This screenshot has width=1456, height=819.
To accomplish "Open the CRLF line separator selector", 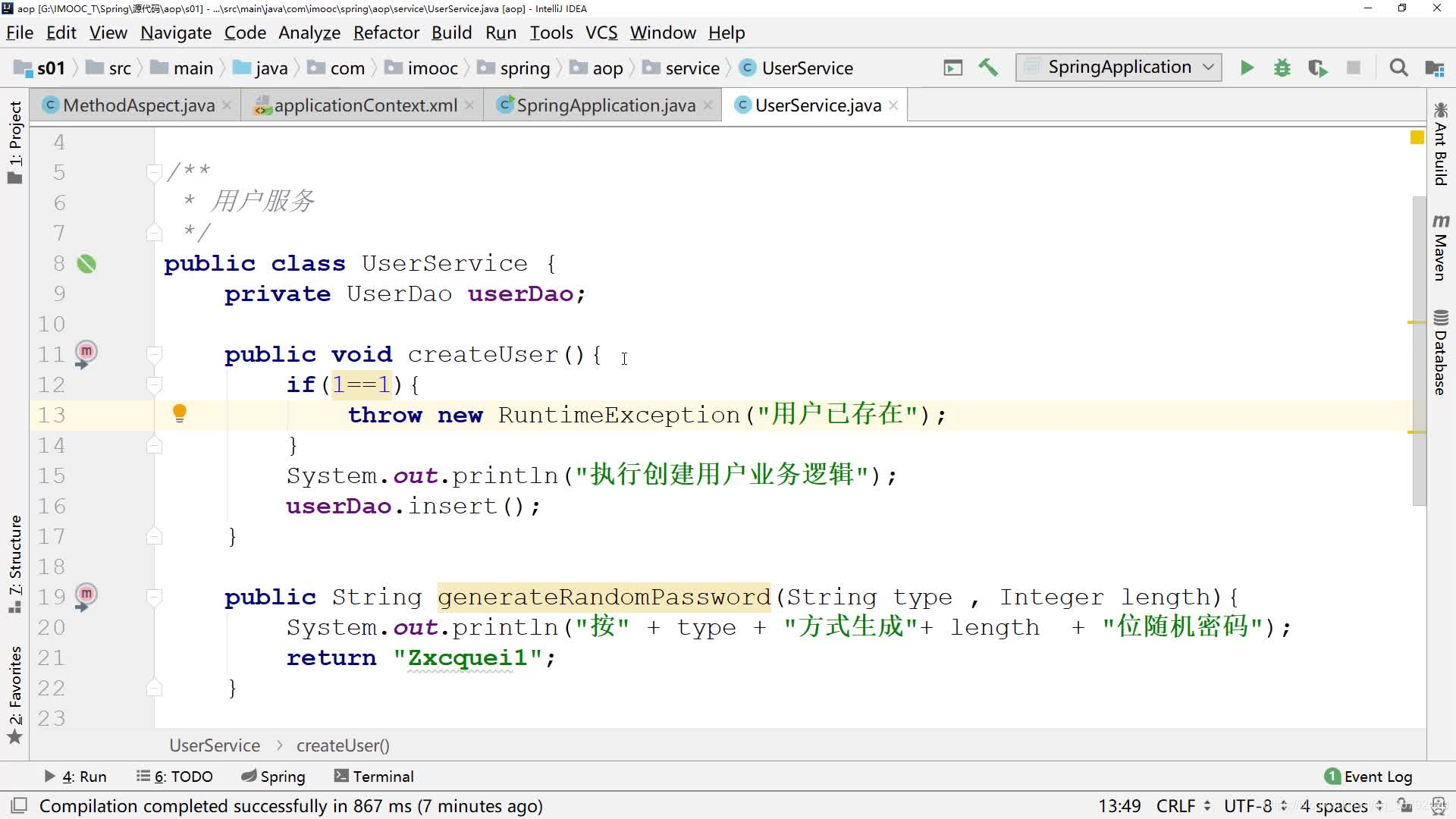I will pos(1183,805).
